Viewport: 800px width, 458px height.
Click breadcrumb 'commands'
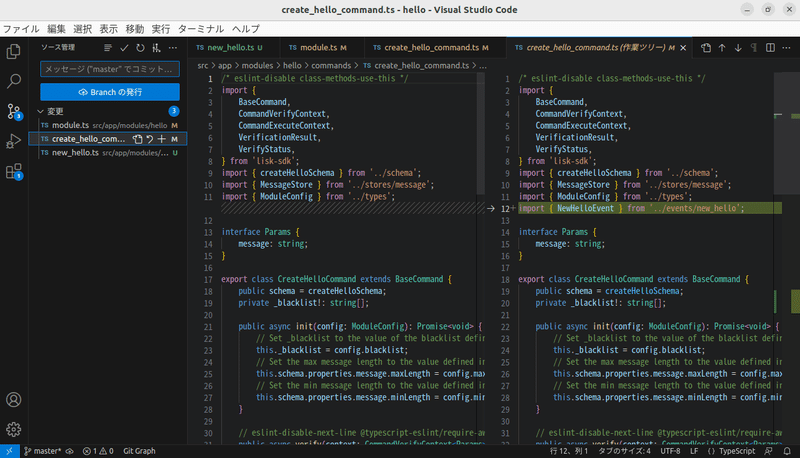(331, 65)
